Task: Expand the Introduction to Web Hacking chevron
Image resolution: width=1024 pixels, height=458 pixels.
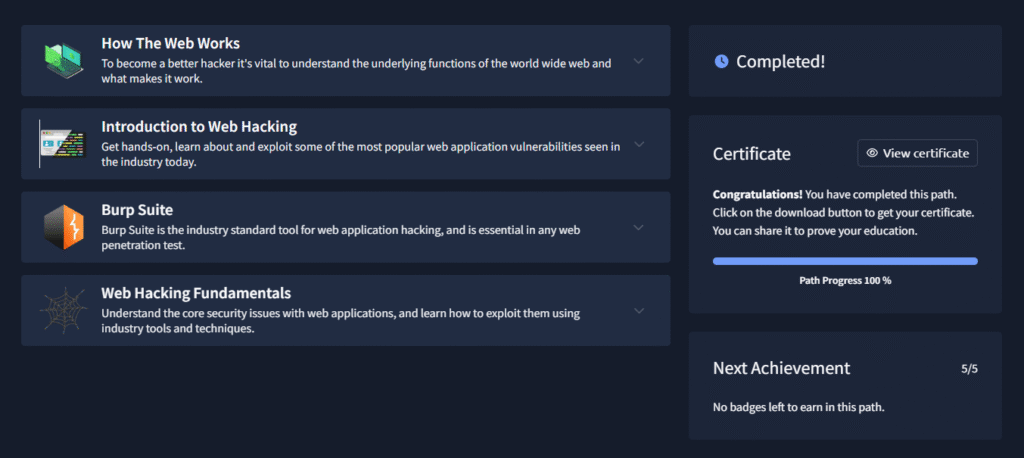Action: (x=639, y=144)
